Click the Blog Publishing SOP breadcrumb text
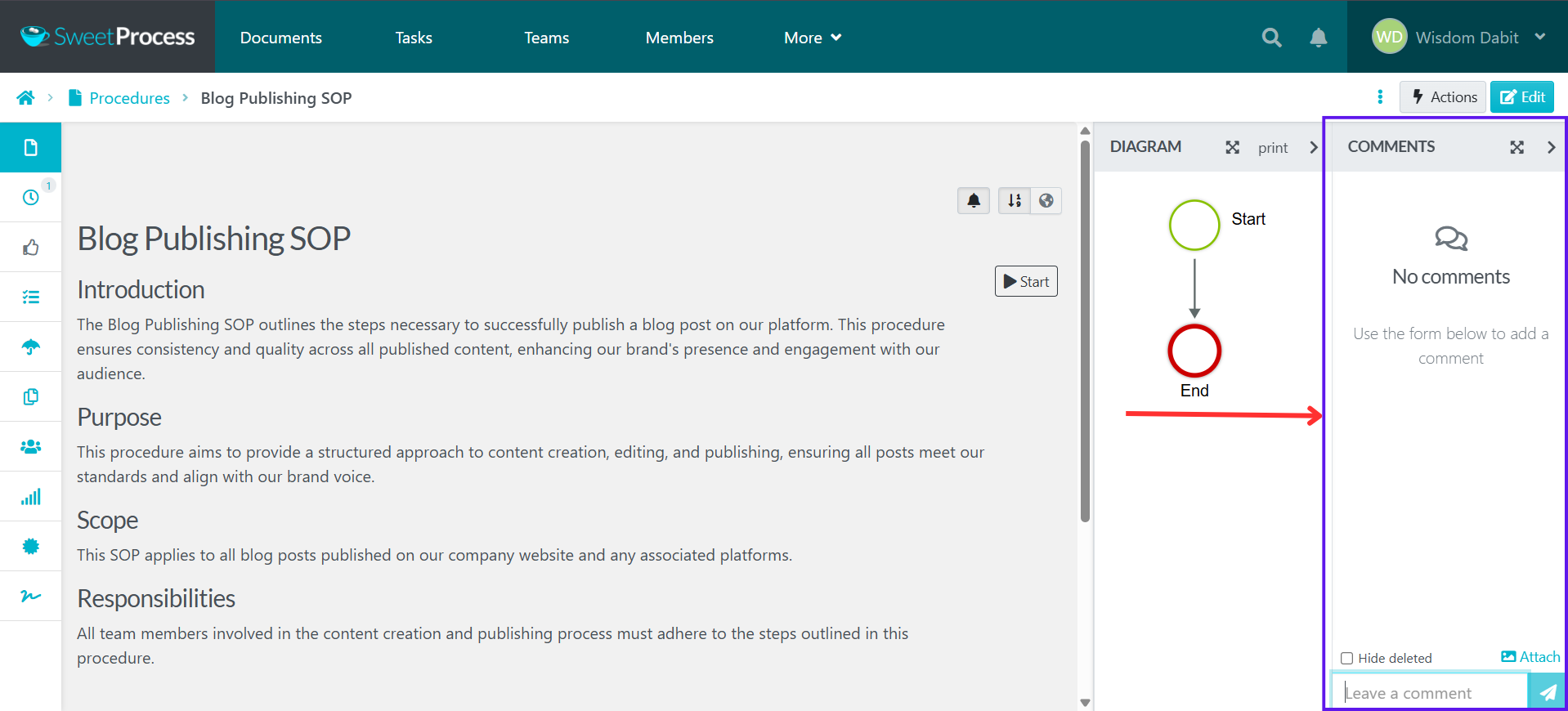Image resolution: width=1568 pixels, height=711 pixels. (x=276, y=98)
